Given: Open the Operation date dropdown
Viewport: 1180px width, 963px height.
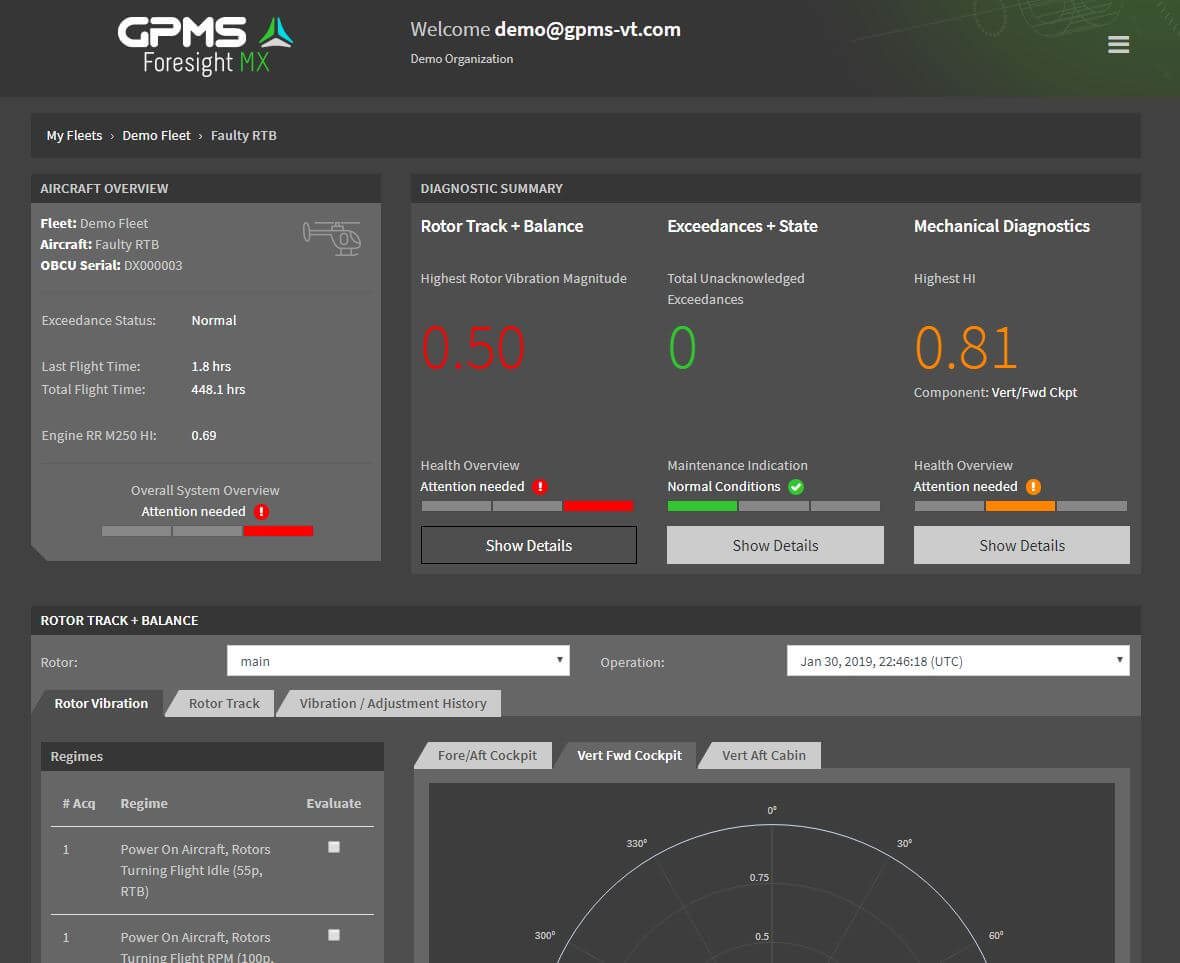Looking at the screenshot, I should point(958,661).
